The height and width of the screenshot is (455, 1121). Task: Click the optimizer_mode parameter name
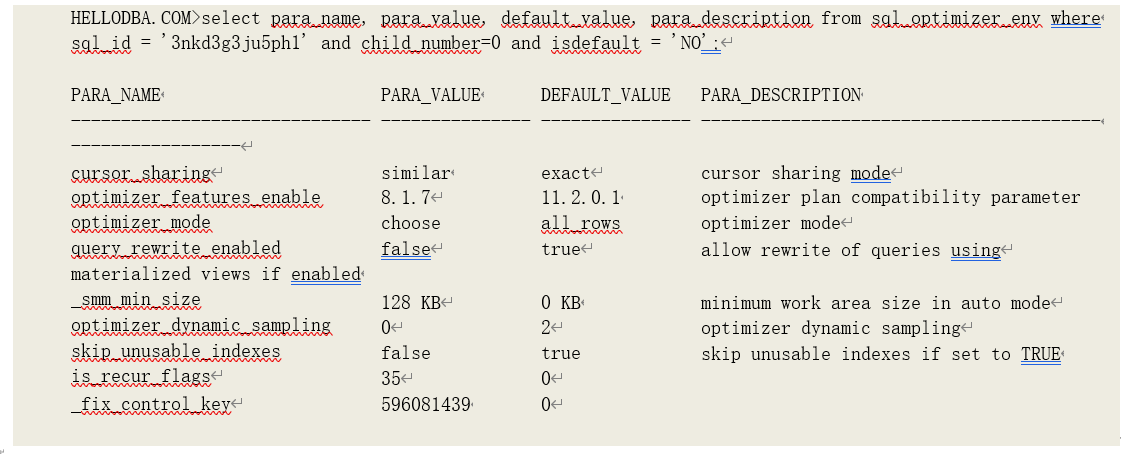141,223
